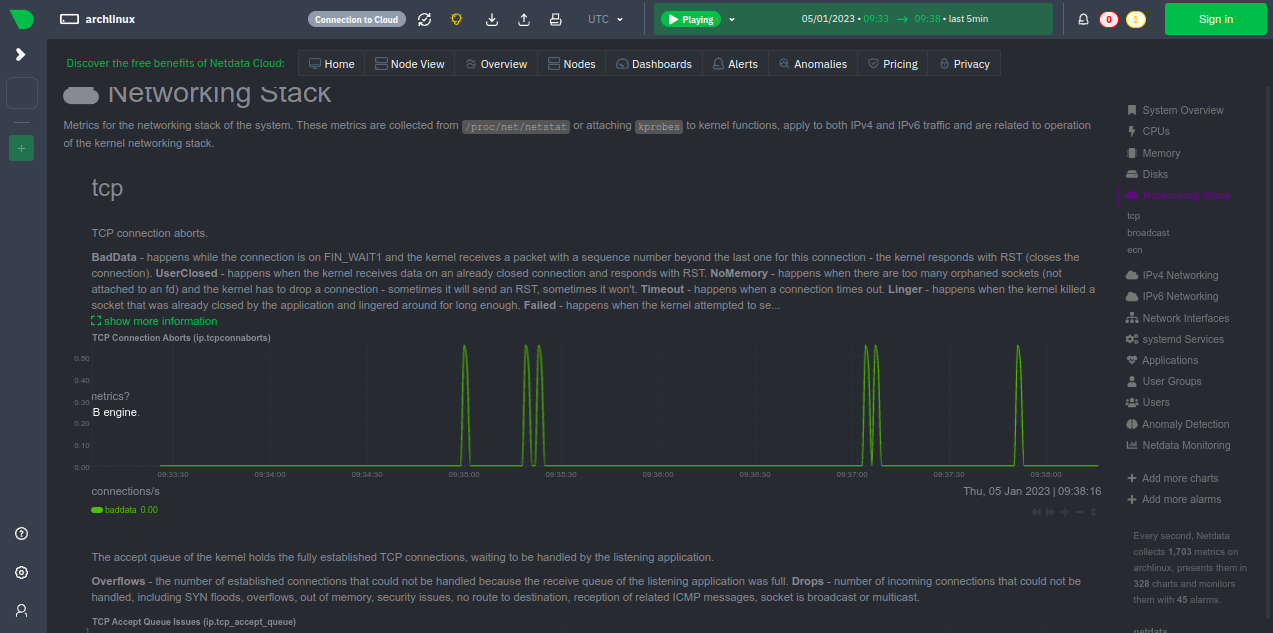Click the user profile icon in sidebar
The width and height of the screenshot is (1273, 633).
21,610
